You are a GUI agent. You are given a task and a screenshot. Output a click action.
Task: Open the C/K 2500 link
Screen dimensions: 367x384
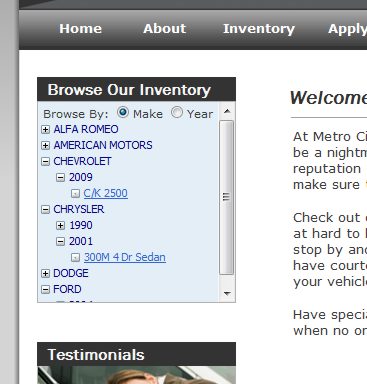pos(106,193)
